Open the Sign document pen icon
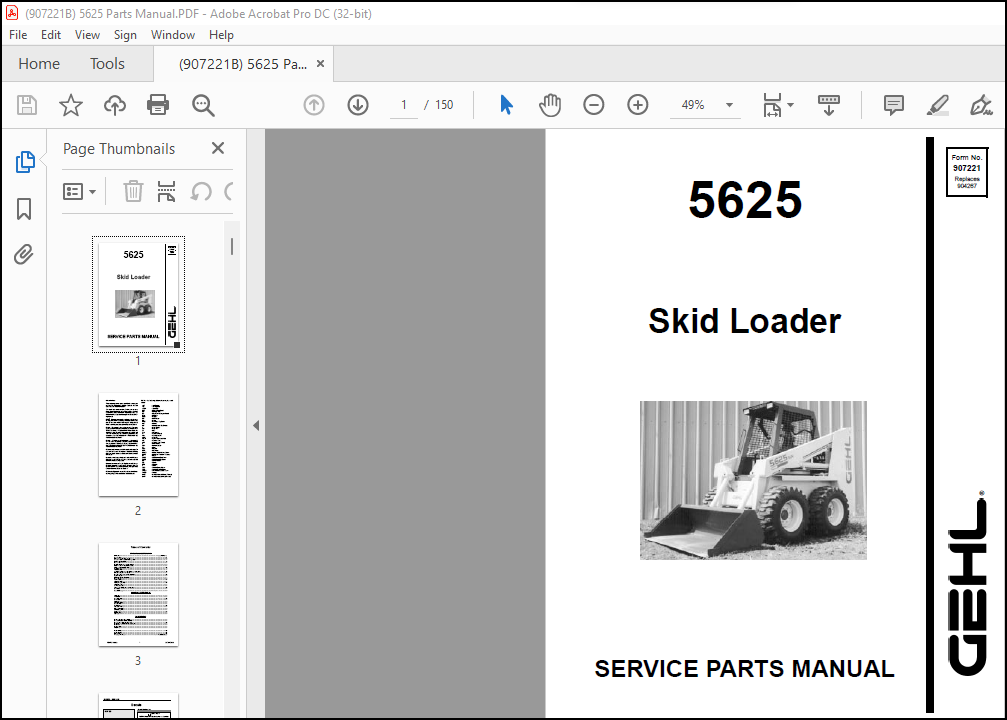This screenshot has width=1007, height=720. (981, 105)
